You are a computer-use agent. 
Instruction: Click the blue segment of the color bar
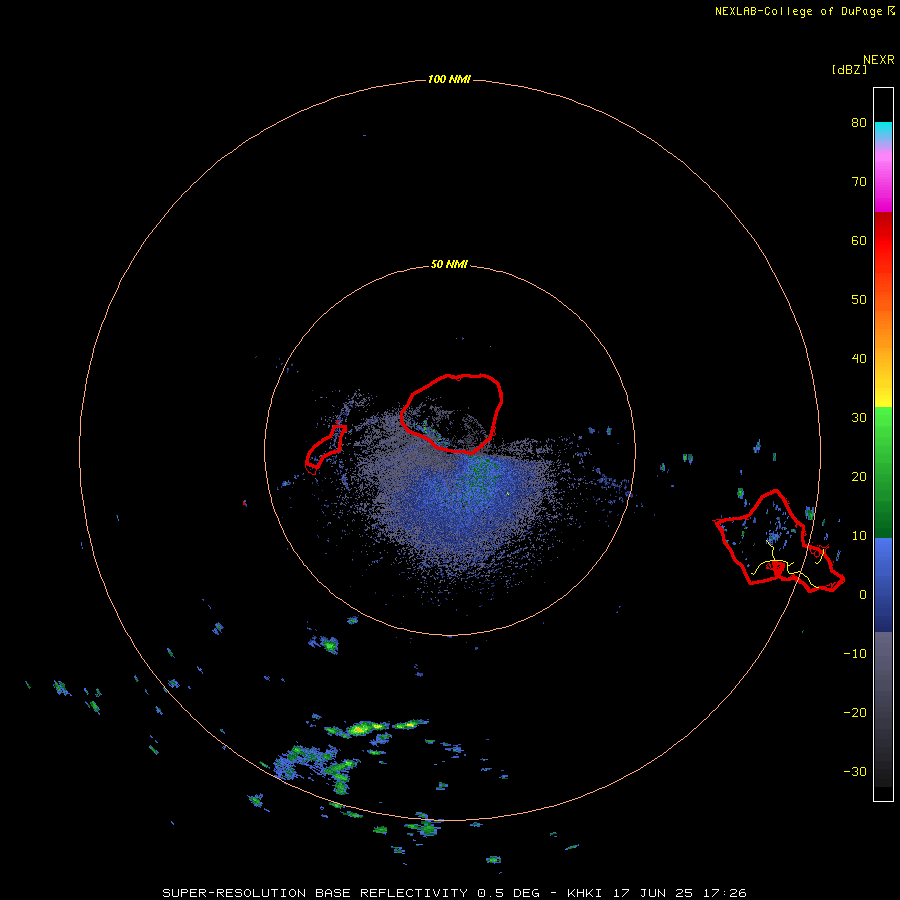[883, 584]
